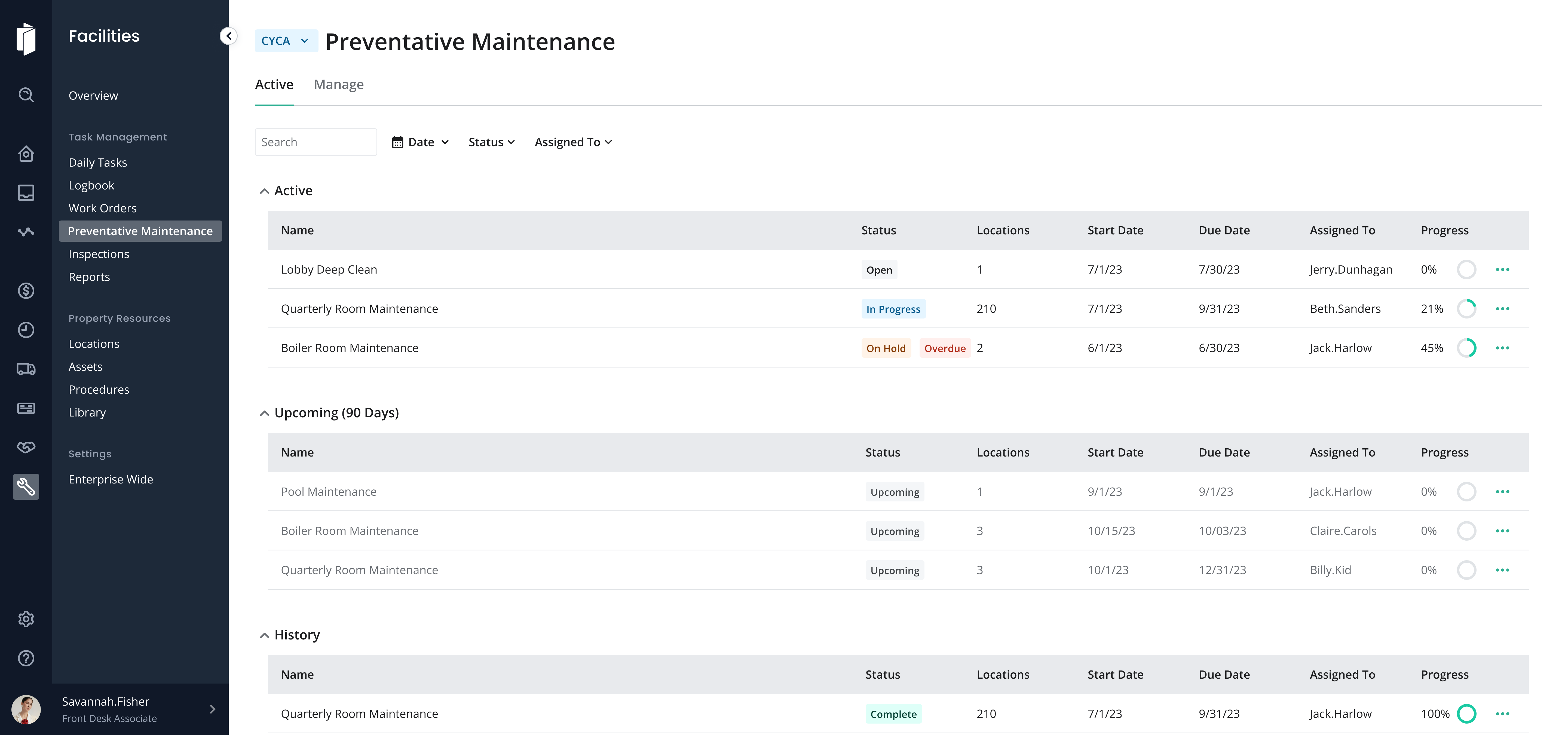Open the delivery truck icon in left rail
The image size is (1568, 735).
[26, 369]
